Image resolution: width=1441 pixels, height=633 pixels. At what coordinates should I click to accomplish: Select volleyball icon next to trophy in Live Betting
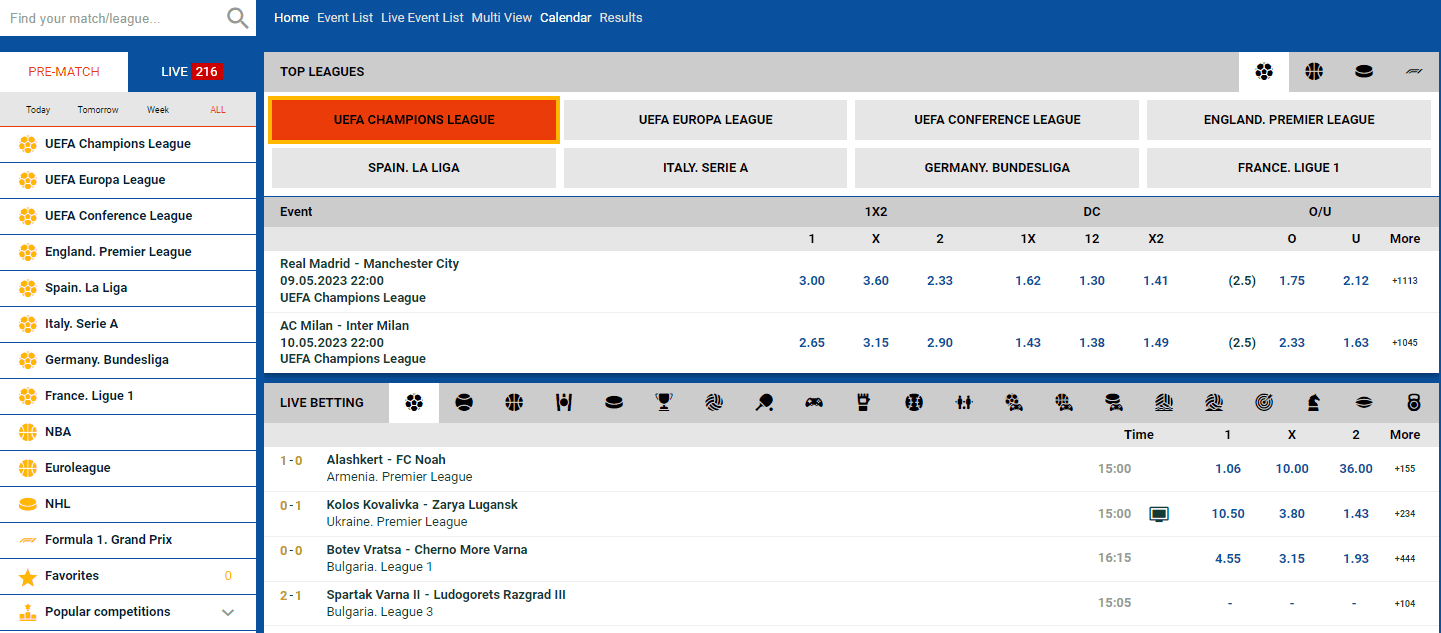tap(714, 402)
